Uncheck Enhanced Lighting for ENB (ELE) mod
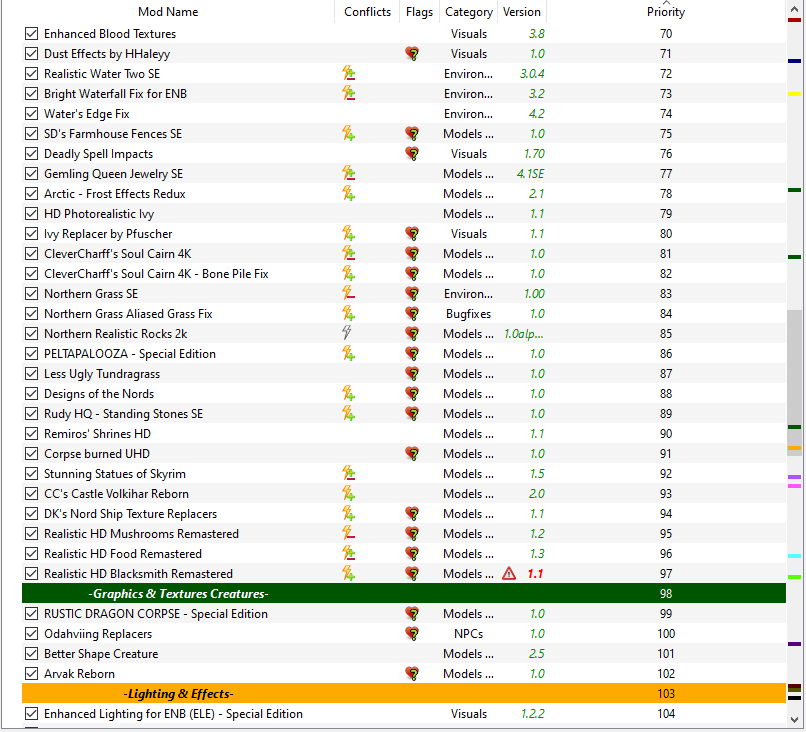 click(x=31, y=713)
